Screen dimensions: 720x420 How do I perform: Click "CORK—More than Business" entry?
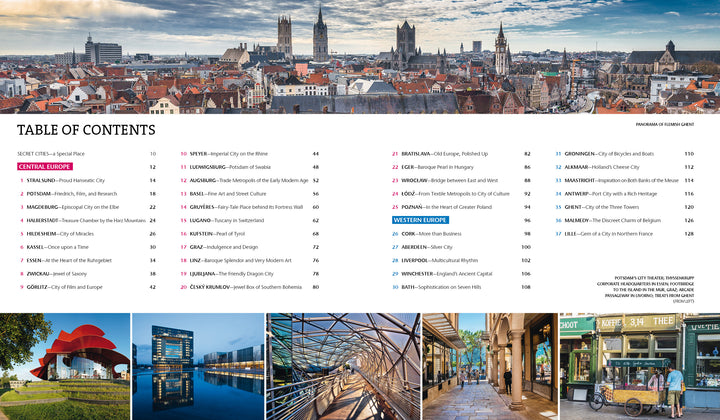431,234
